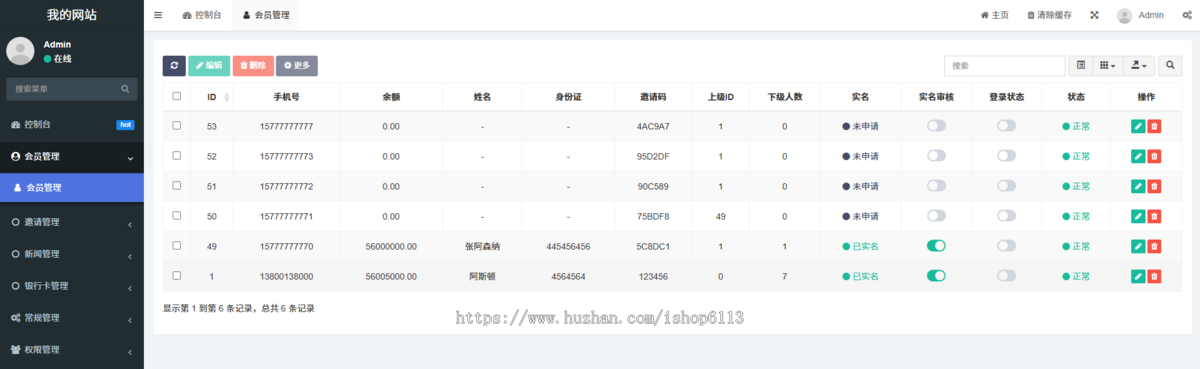Click the invitation code 4AC9A7 cell
1200x369 pixels.
coord(653,126)
